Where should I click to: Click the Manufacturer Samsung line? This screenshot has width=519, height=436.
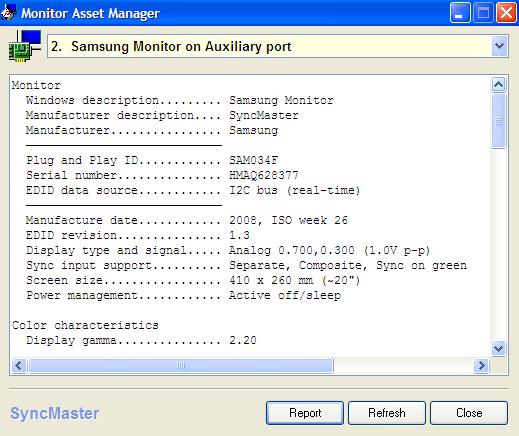[x=152, y=130]
